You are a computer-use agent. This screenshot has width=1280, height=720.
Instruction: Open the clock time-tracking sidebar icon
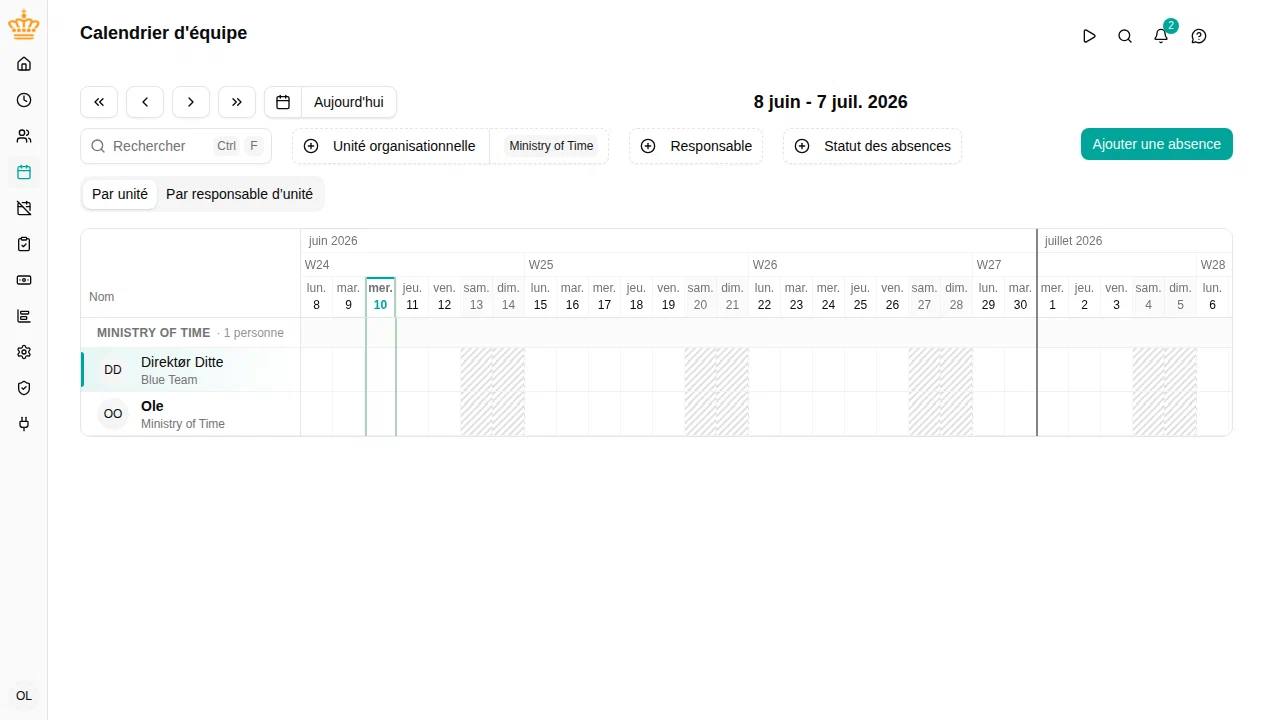(24, 100)
